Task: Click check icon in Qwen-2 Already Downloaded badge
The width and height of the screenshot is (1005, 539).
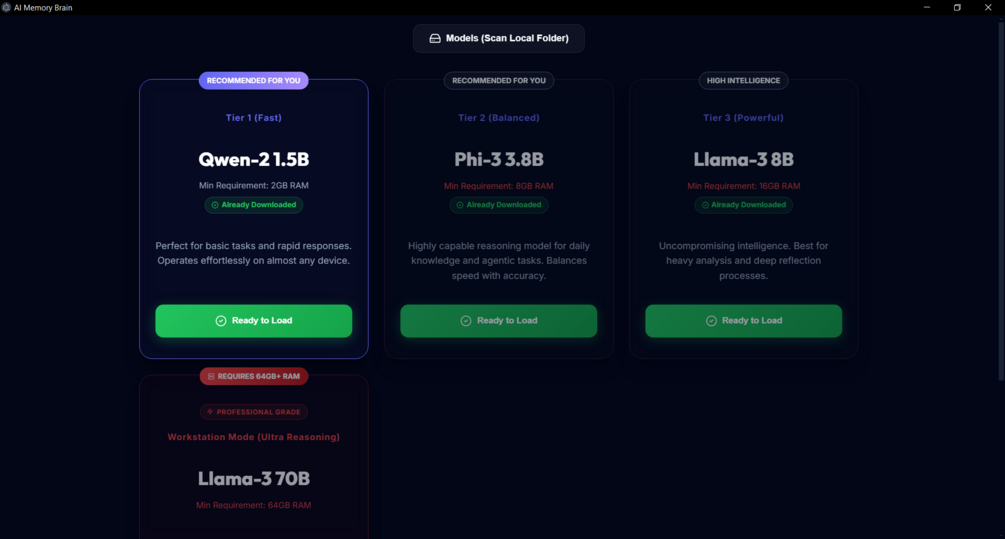Action: (x=215, y=205)
